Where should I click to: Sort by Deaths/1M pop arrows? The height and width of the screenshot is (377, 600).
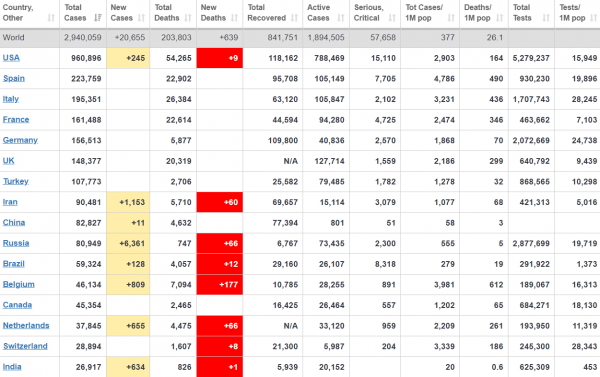coord(499,18)
